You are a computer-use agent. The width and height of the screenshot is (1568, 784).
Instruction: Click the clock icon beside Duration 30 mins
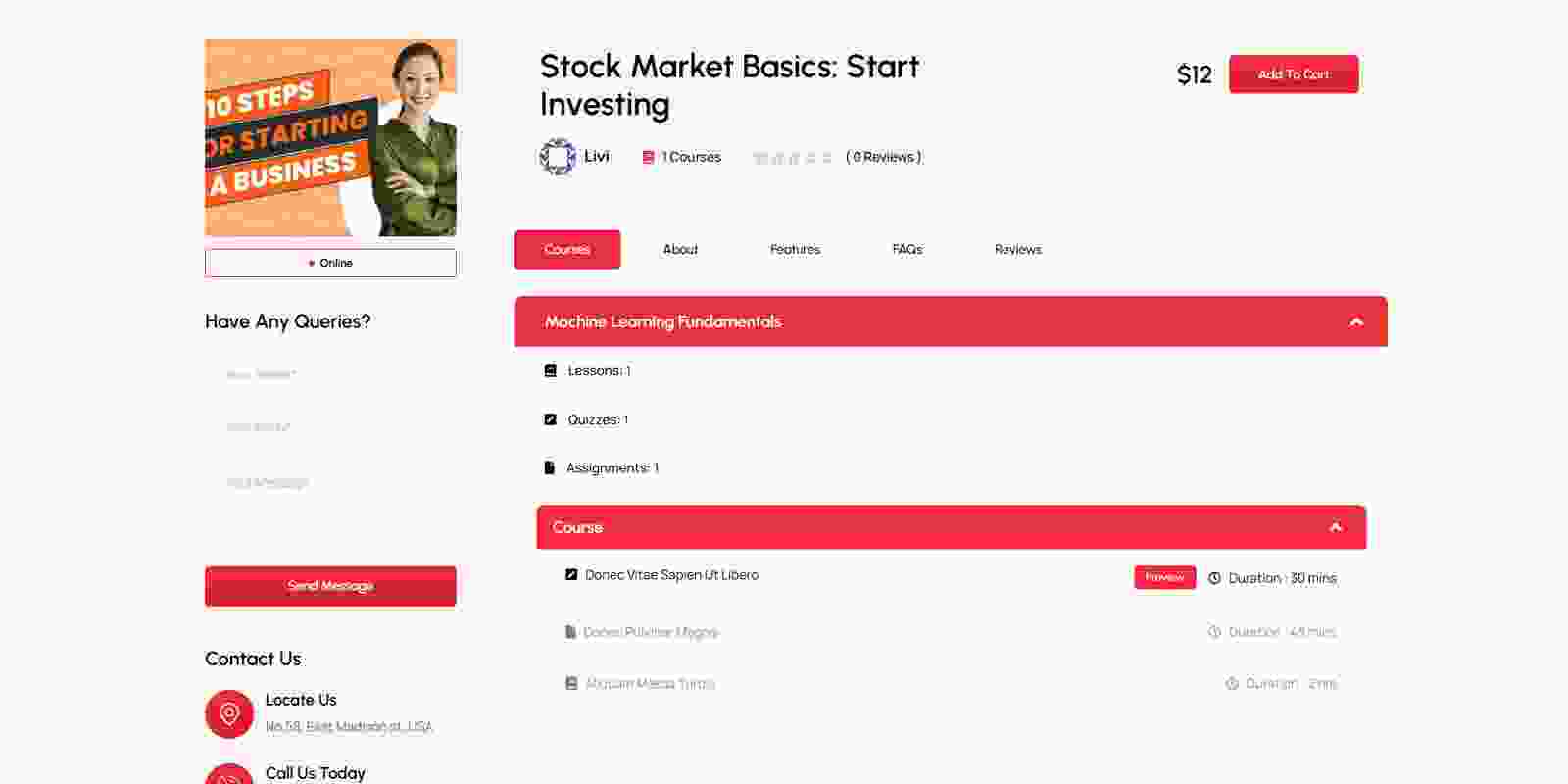pyautogui.click(x=1214, y=578)
